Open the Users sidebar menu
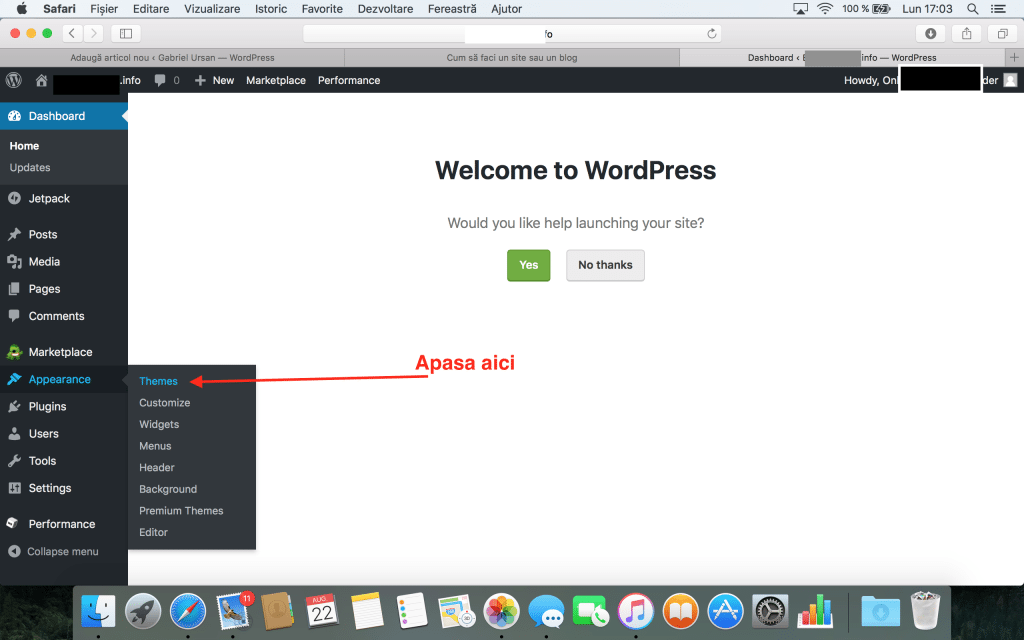This screenshot has width=1024, height=640. point(64,434)
